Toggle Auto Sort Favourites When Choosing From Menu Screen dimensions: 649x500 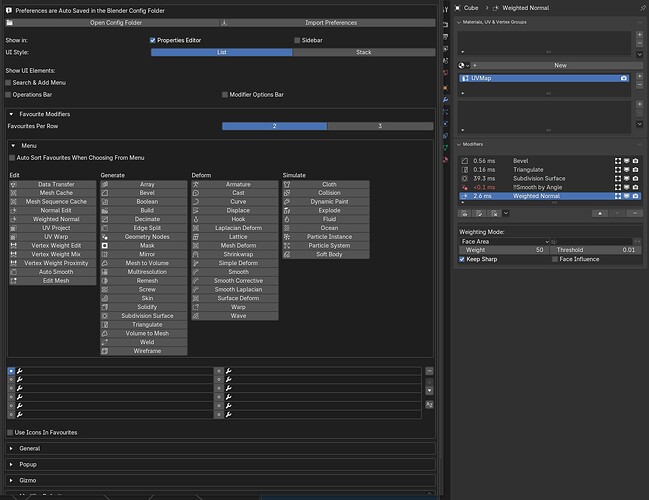12,158
